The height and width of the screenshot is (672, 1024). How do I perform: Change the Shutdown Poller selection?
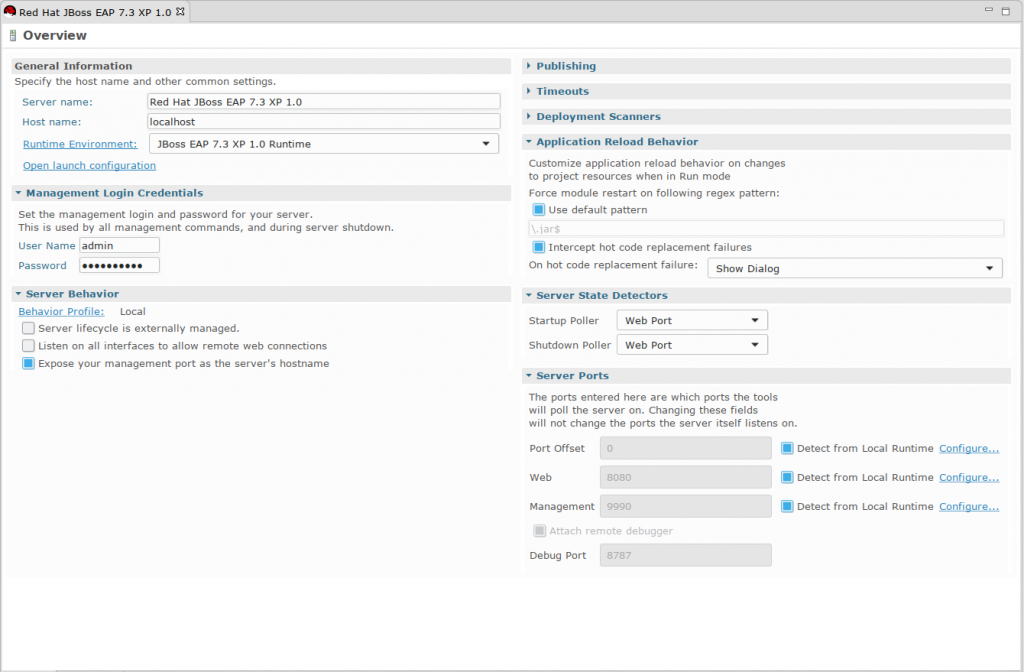click(x=756, y=345)
